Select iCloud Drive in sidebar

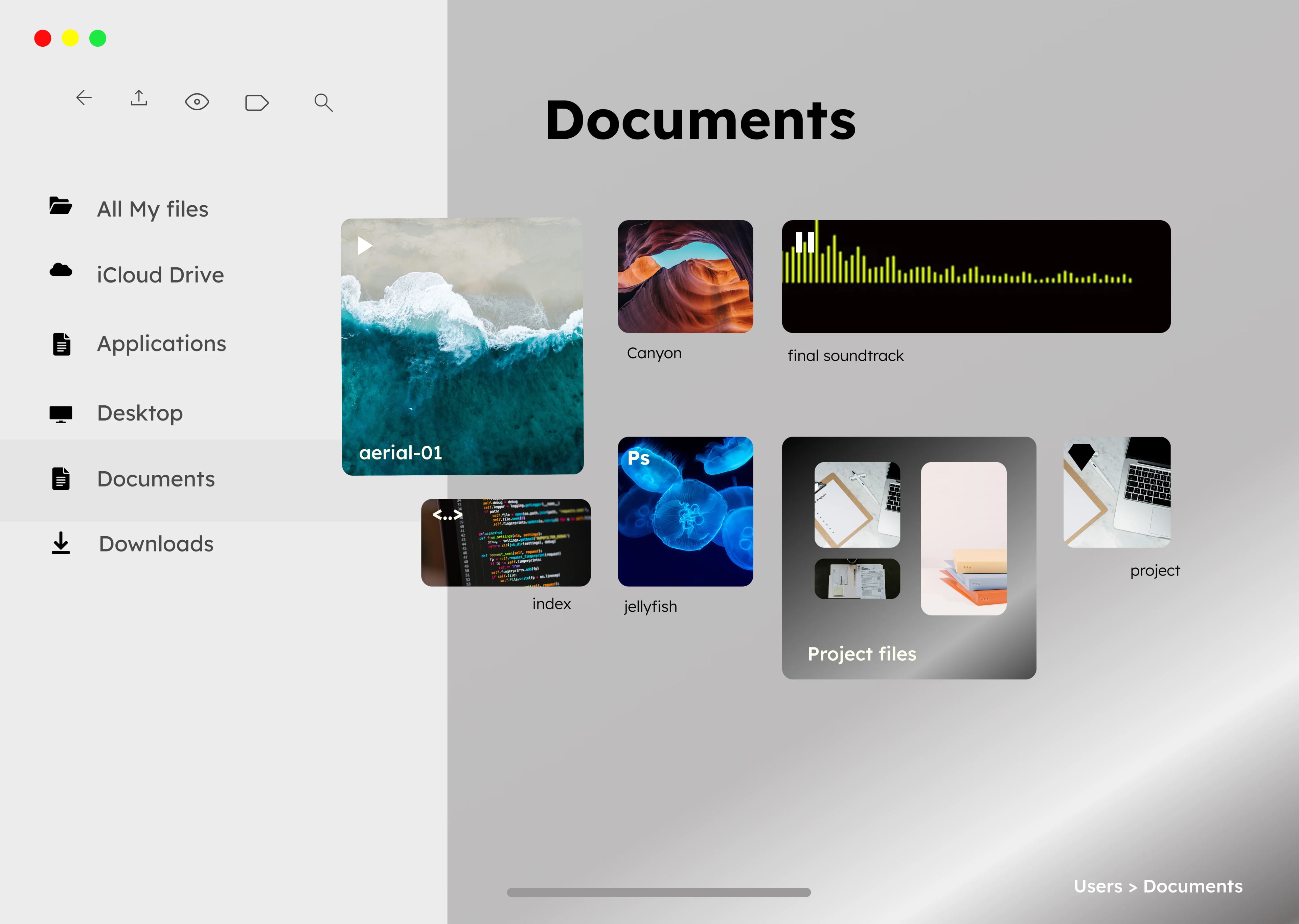(x=160, y=275)
